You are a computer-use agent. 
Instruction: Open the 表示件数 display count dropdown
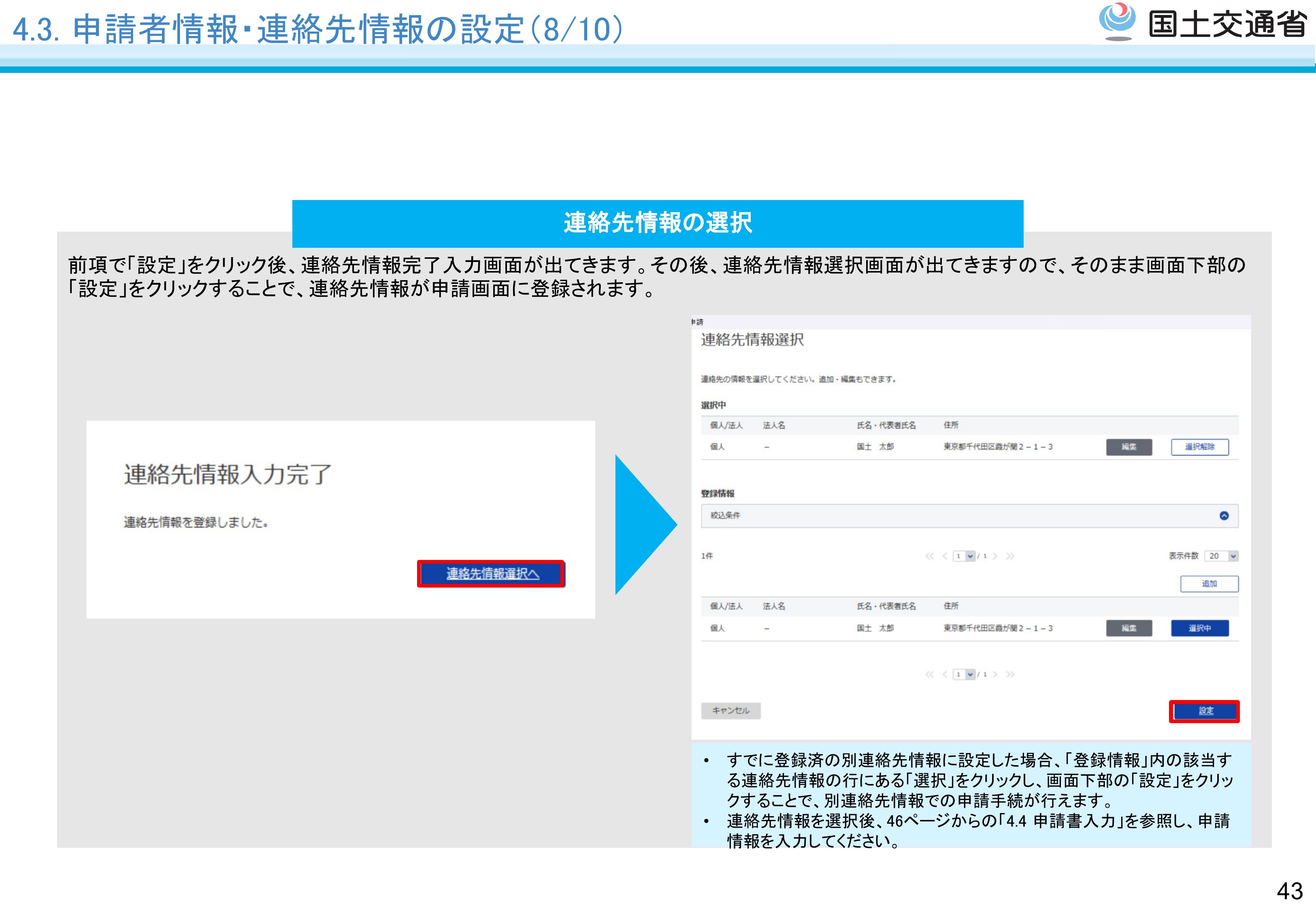[1221, 556]
